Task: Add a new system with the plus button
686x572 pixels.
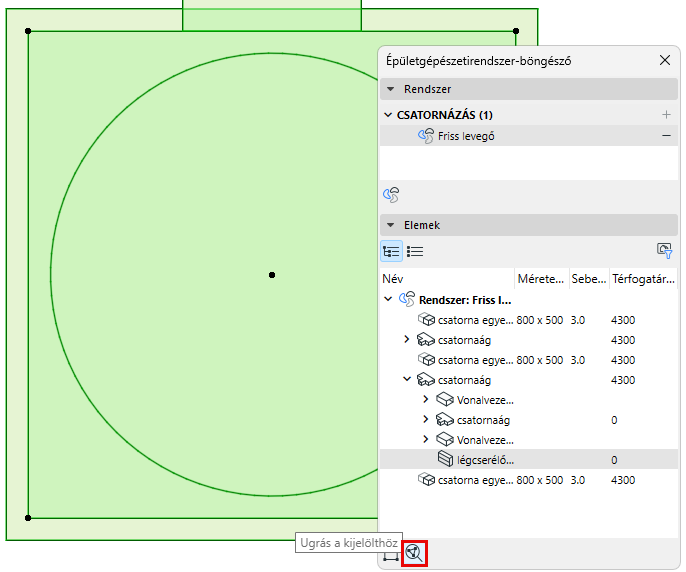Action: click(x=666, y=115)
